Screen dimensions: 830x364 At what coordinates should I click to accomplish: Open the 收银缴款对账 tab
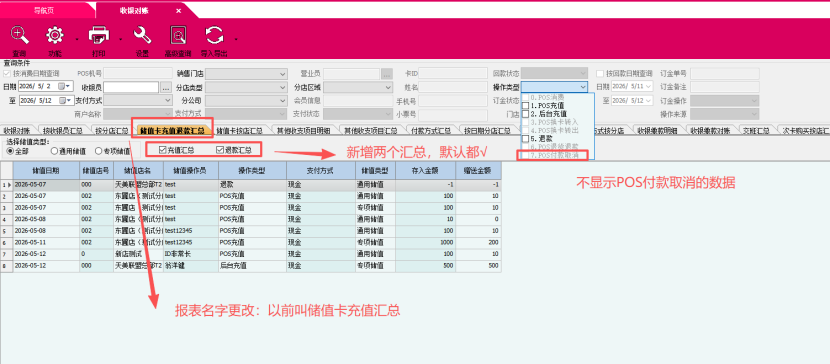click(710, 130)
